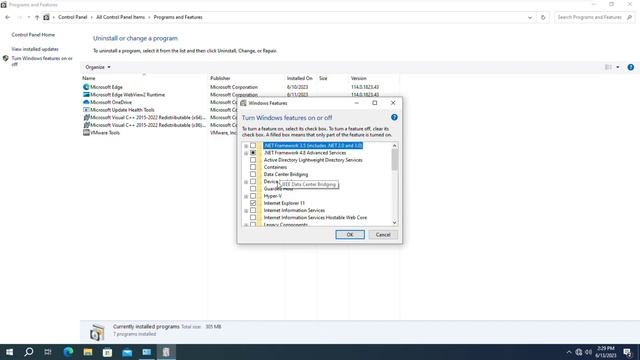Expand the Hyper-V node
This screenshot has width=640, height=360.
pos(246,196)
